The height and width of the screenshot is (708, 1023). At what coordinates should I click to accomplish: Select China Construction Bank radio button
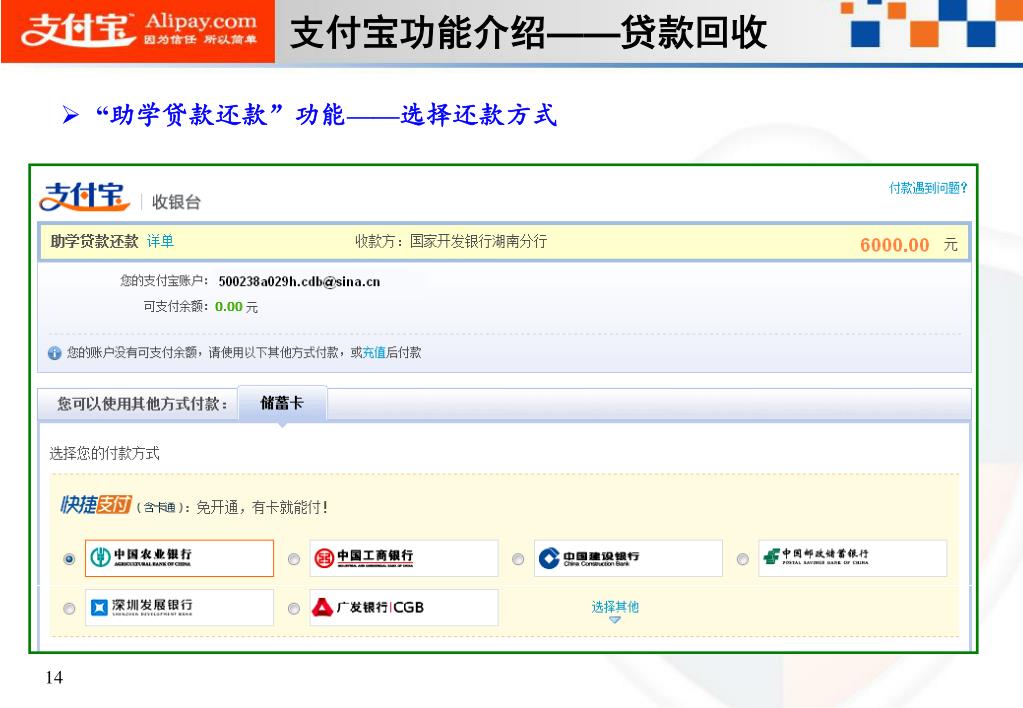518,559
